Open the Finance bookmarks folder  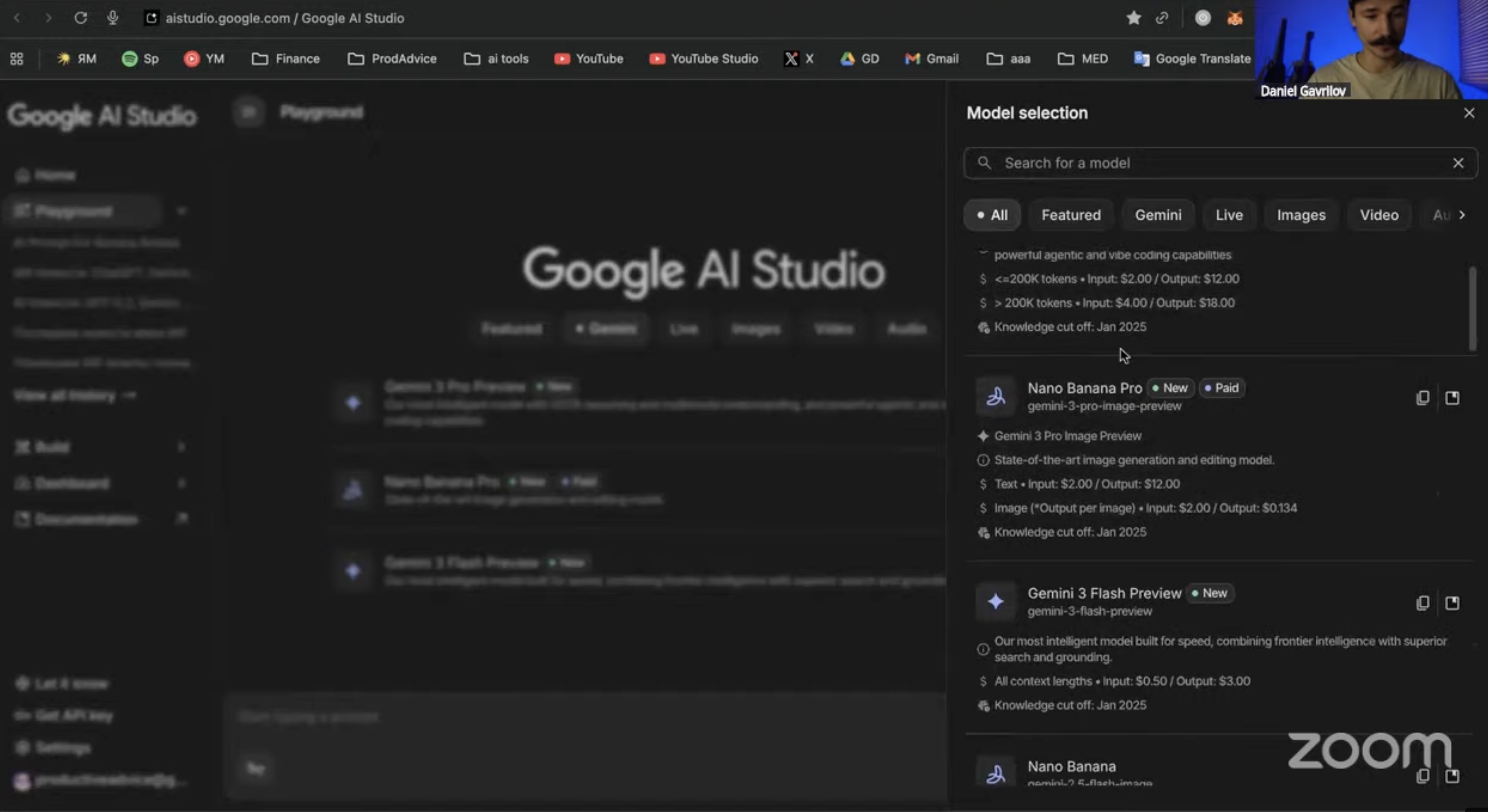(x=286, y=59)
